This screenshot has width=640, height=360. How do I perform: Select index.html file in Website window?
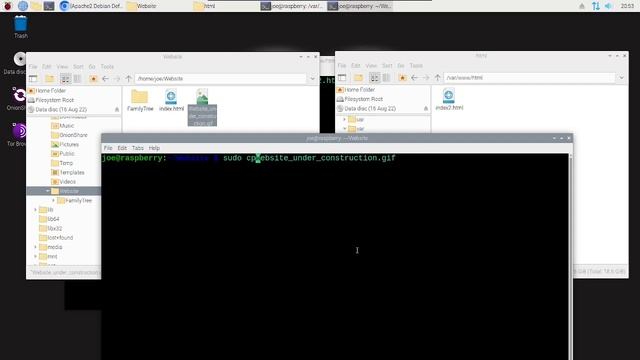click(171, 100)
